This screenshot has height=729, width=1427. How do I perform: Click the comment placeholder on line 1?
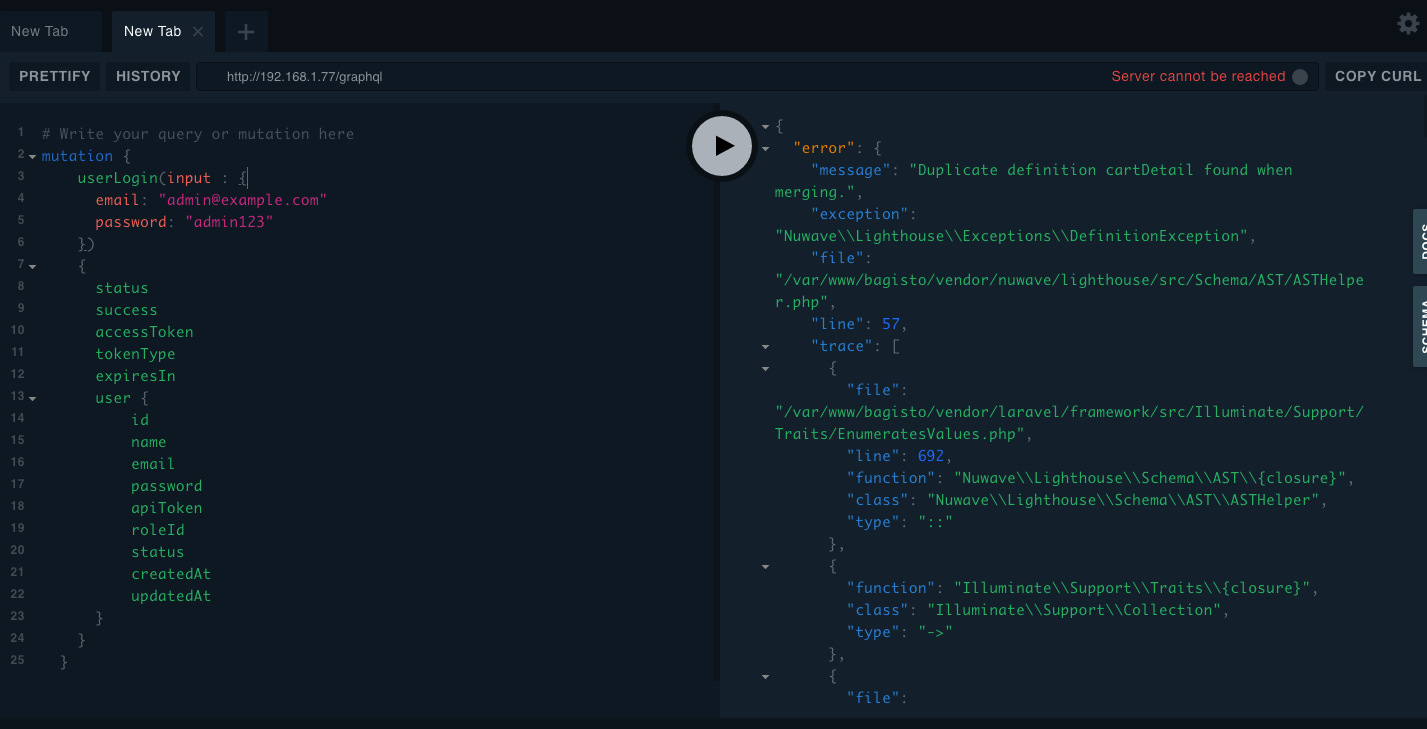[198, 134]
